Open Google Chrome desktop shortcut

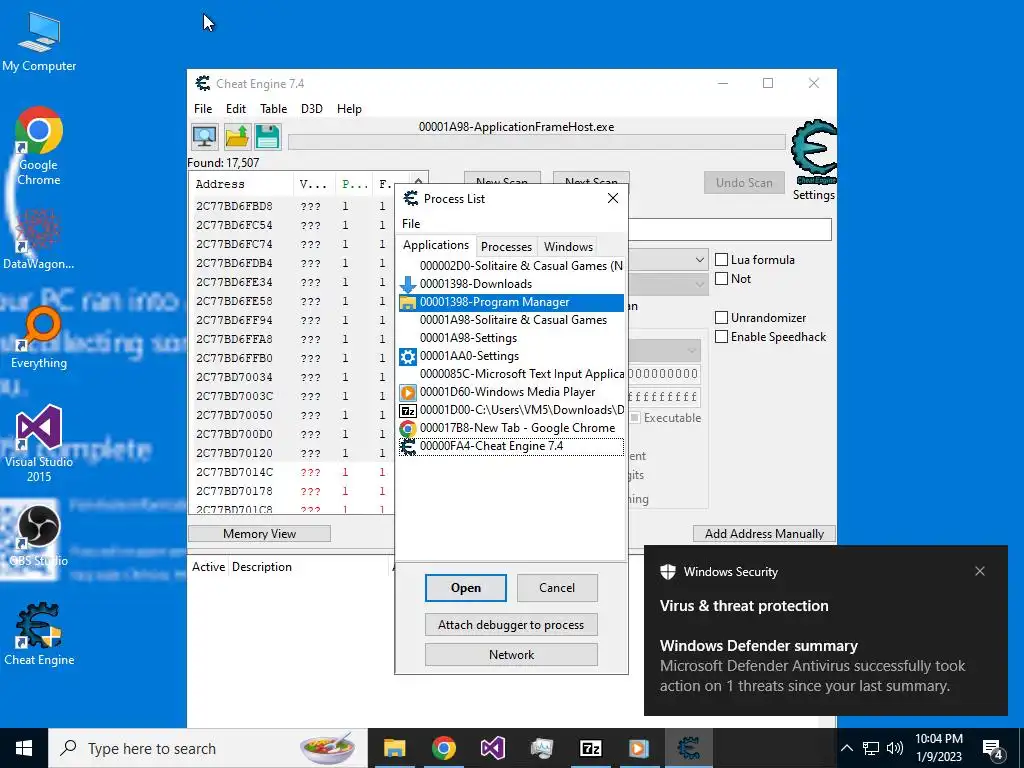coord(39,146)
